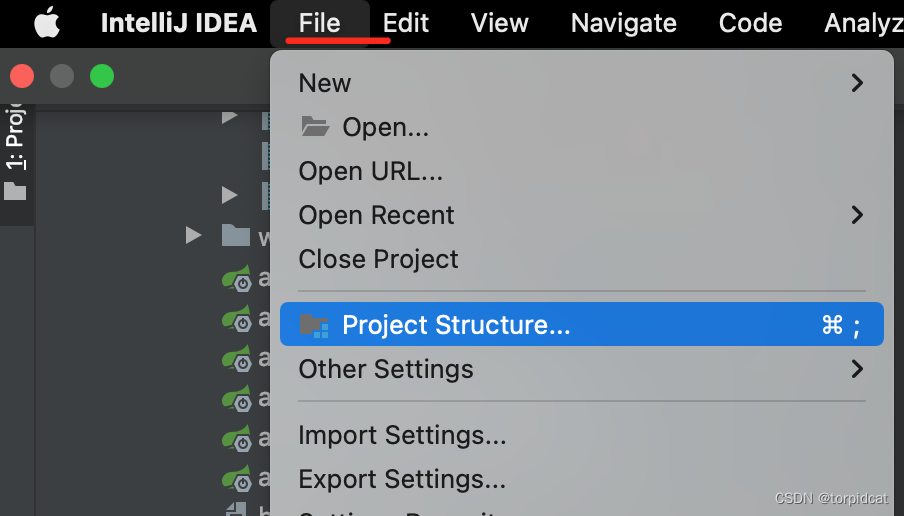
Task: Open the Code menu
Action: [x=750, y=23]
